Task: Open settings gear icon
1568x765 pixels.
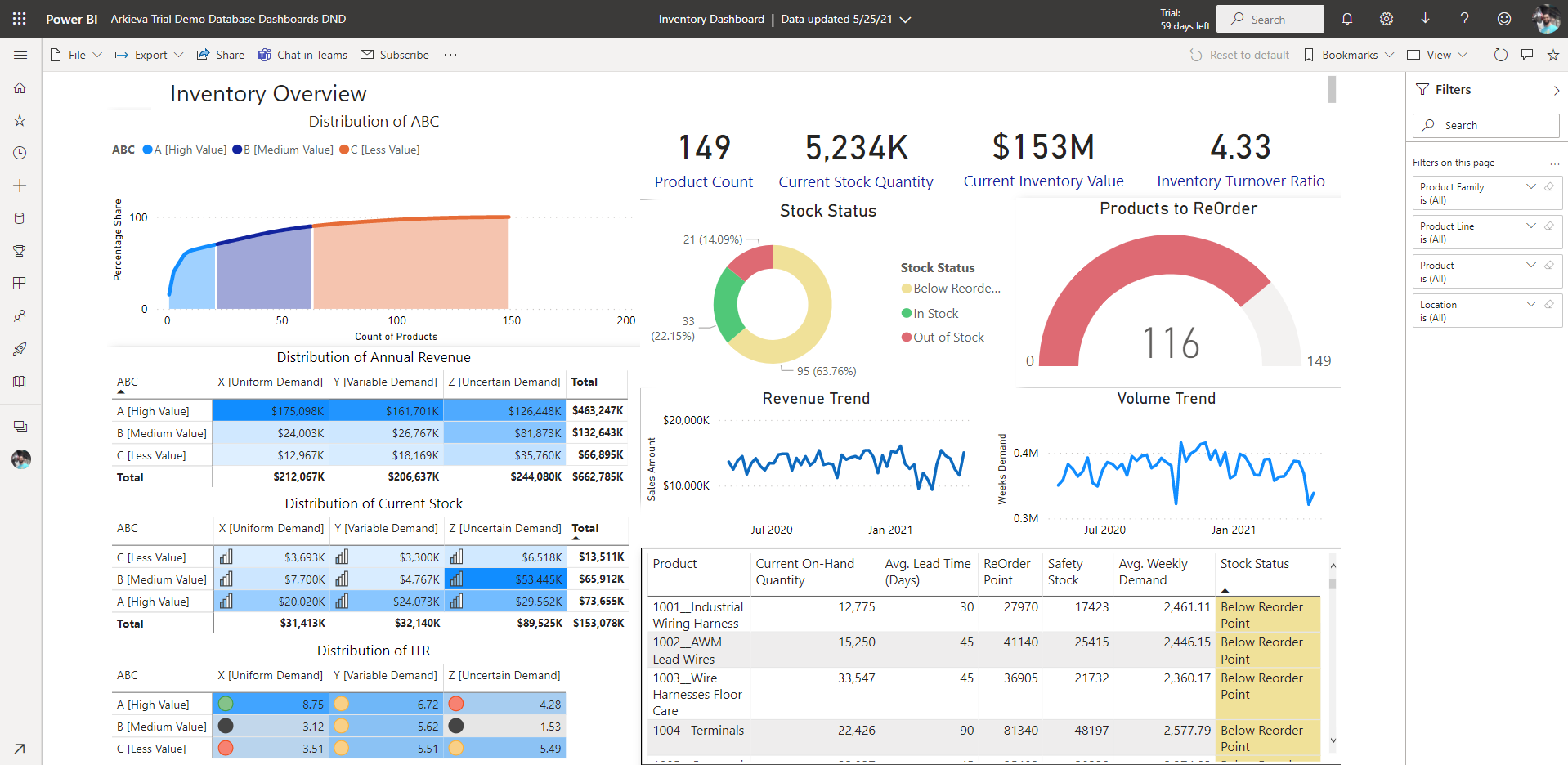Action: pos(1387,19)
